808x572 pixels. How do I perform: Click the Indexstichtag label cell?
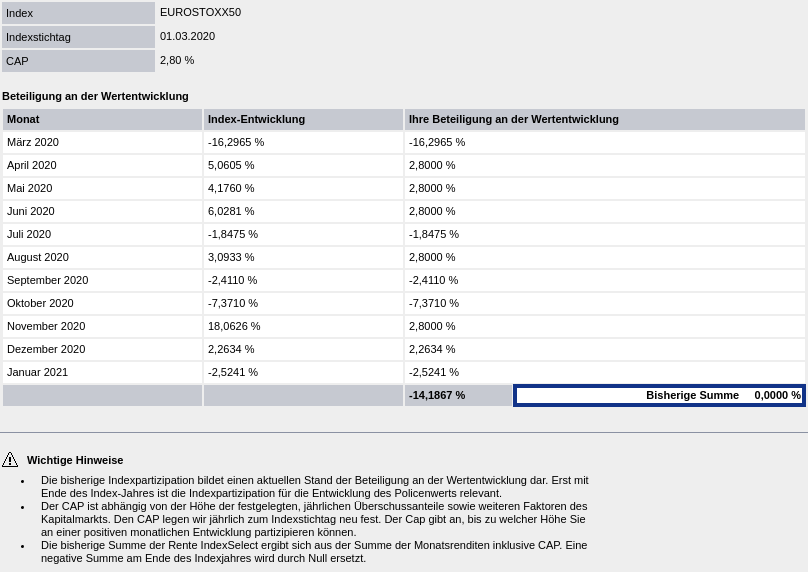[78, 37]
